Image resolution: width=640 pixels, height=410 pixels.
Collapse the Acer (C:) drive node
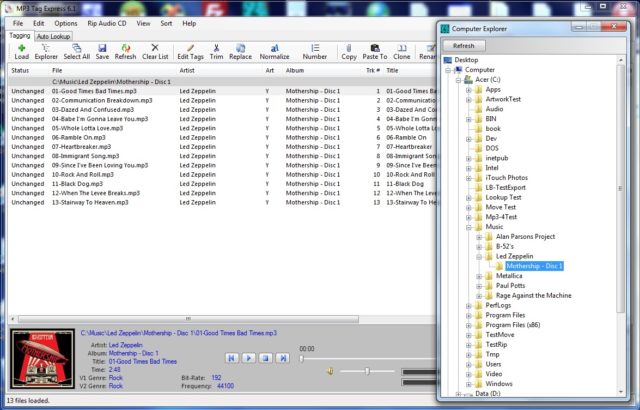point(458,80)
